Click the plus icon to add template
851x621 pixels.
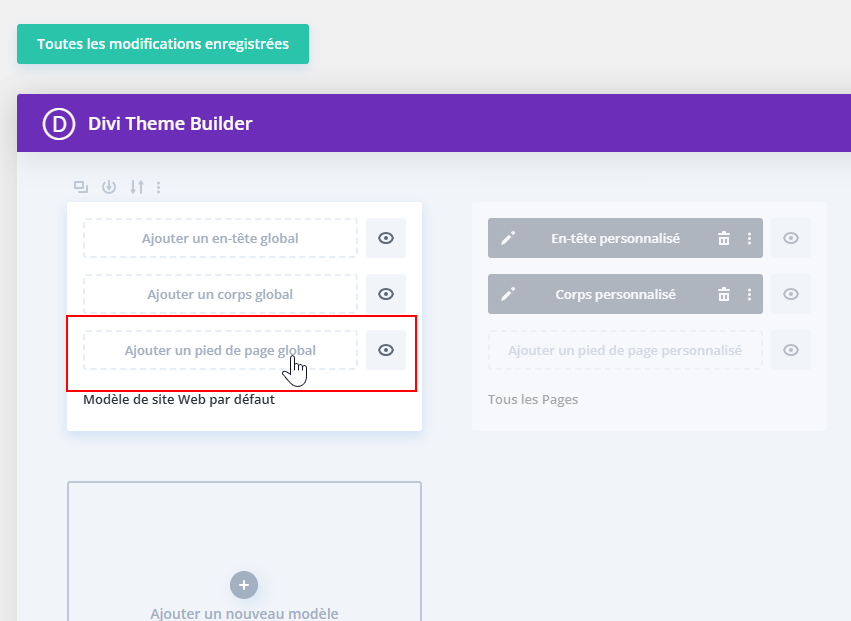244,585
